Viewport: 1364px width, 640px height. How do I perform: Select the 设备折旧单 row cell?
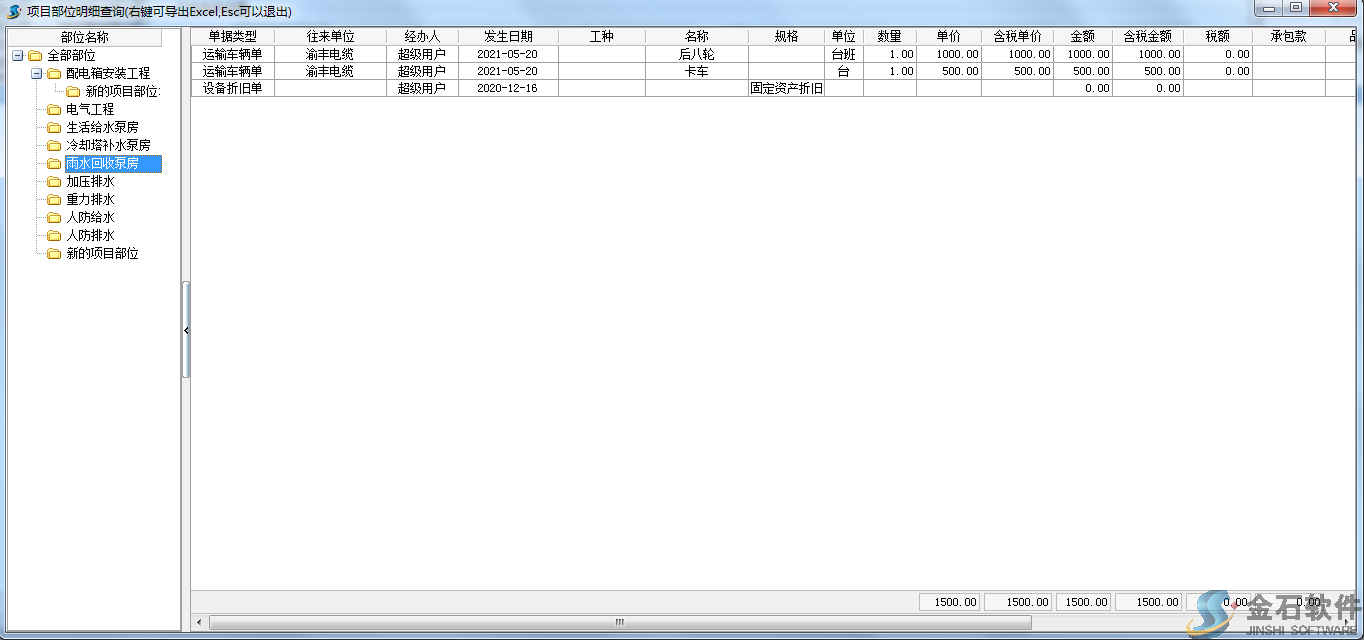point(232,88)
